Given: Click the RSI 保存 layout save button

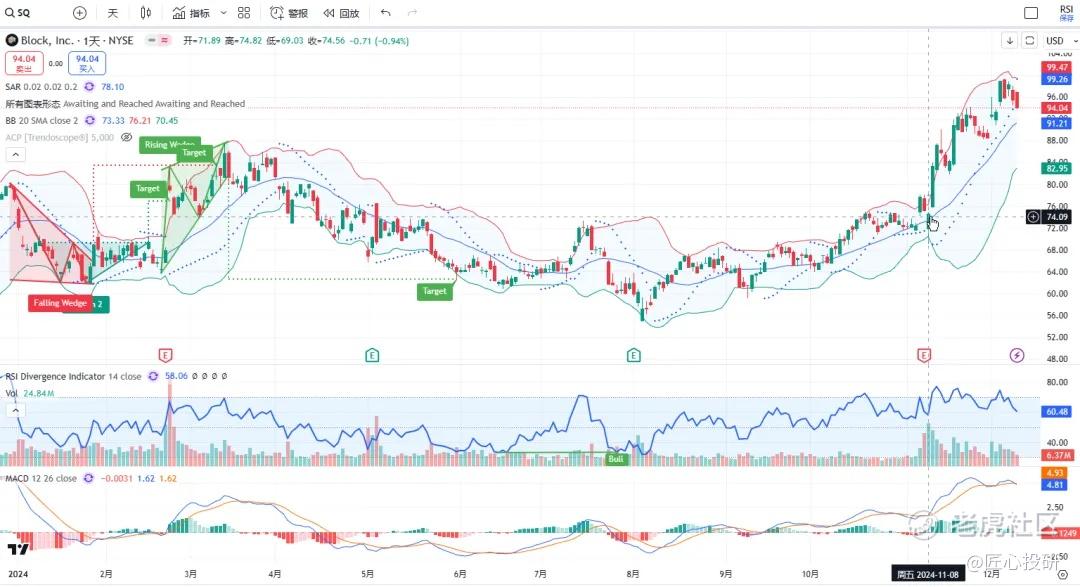Looking at the screenshot, I should tap(1066, 13).
